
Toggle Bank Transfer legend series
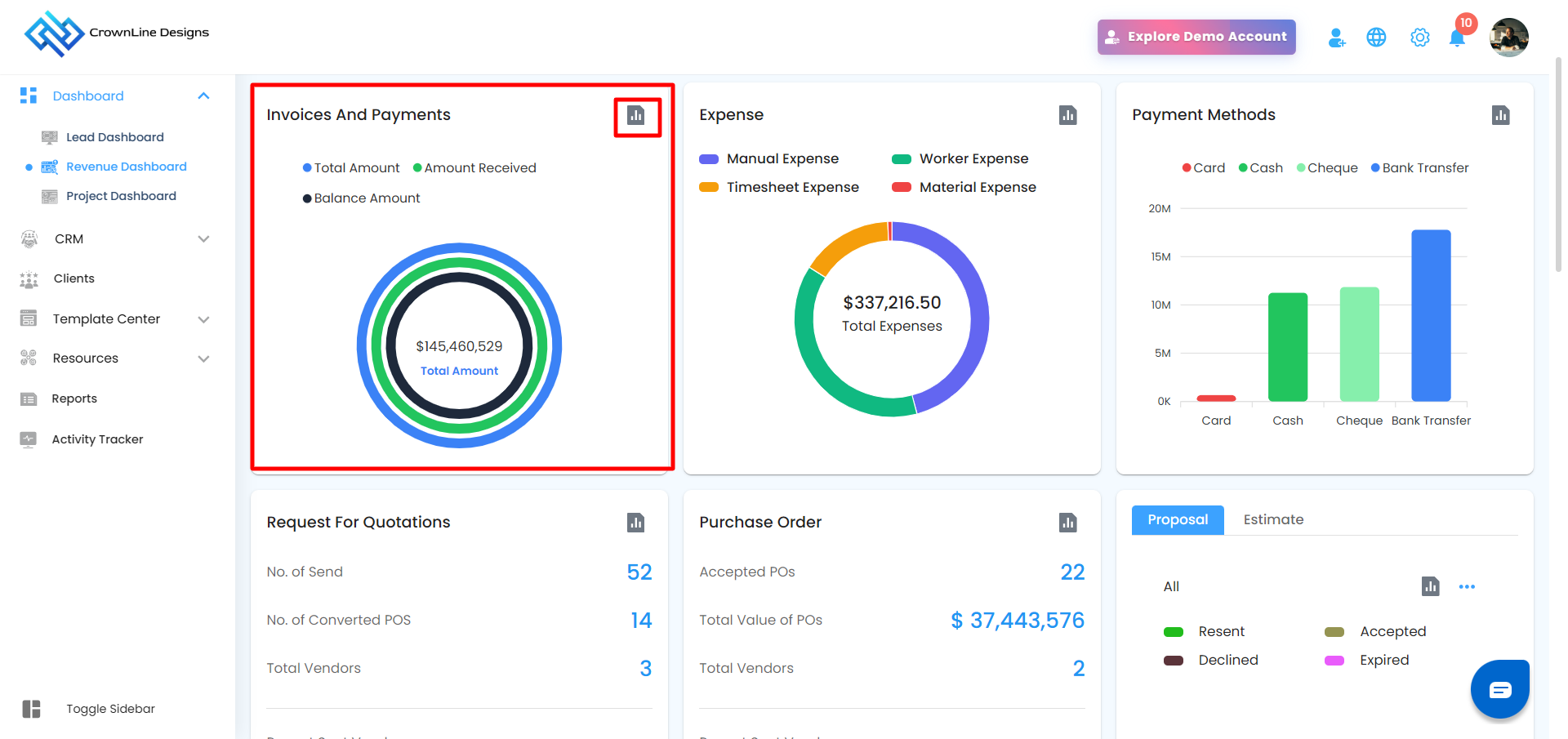(1419, 168)
